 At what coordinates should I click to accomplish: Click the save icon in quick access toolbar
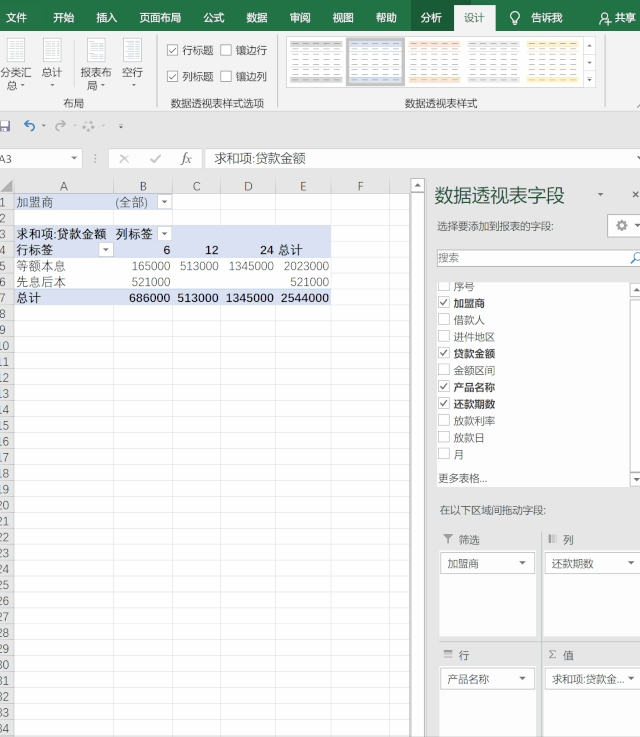point(5,126)
